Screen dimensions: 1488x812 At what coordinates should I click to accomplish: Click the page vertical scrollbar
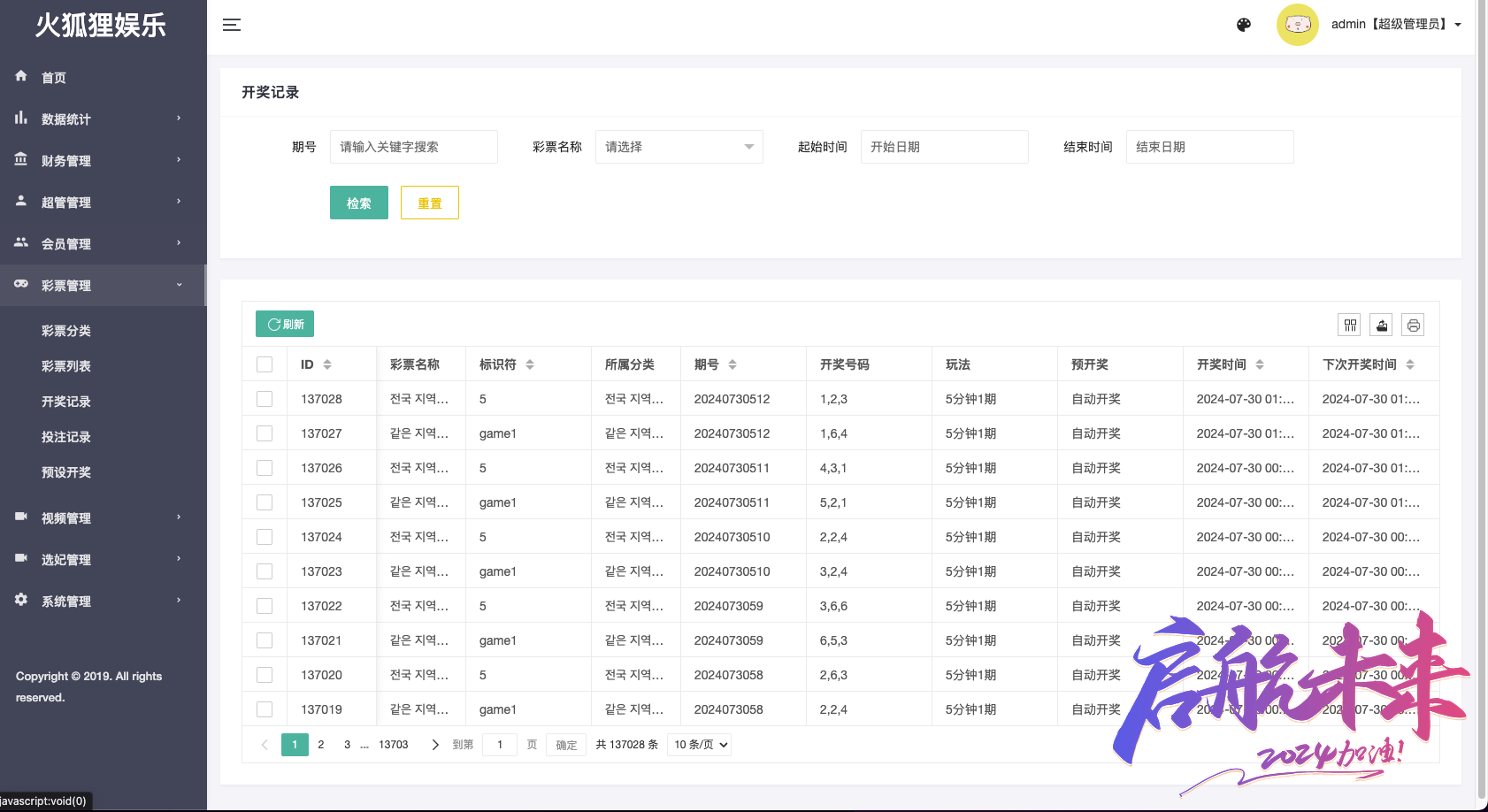point(1482,401)
